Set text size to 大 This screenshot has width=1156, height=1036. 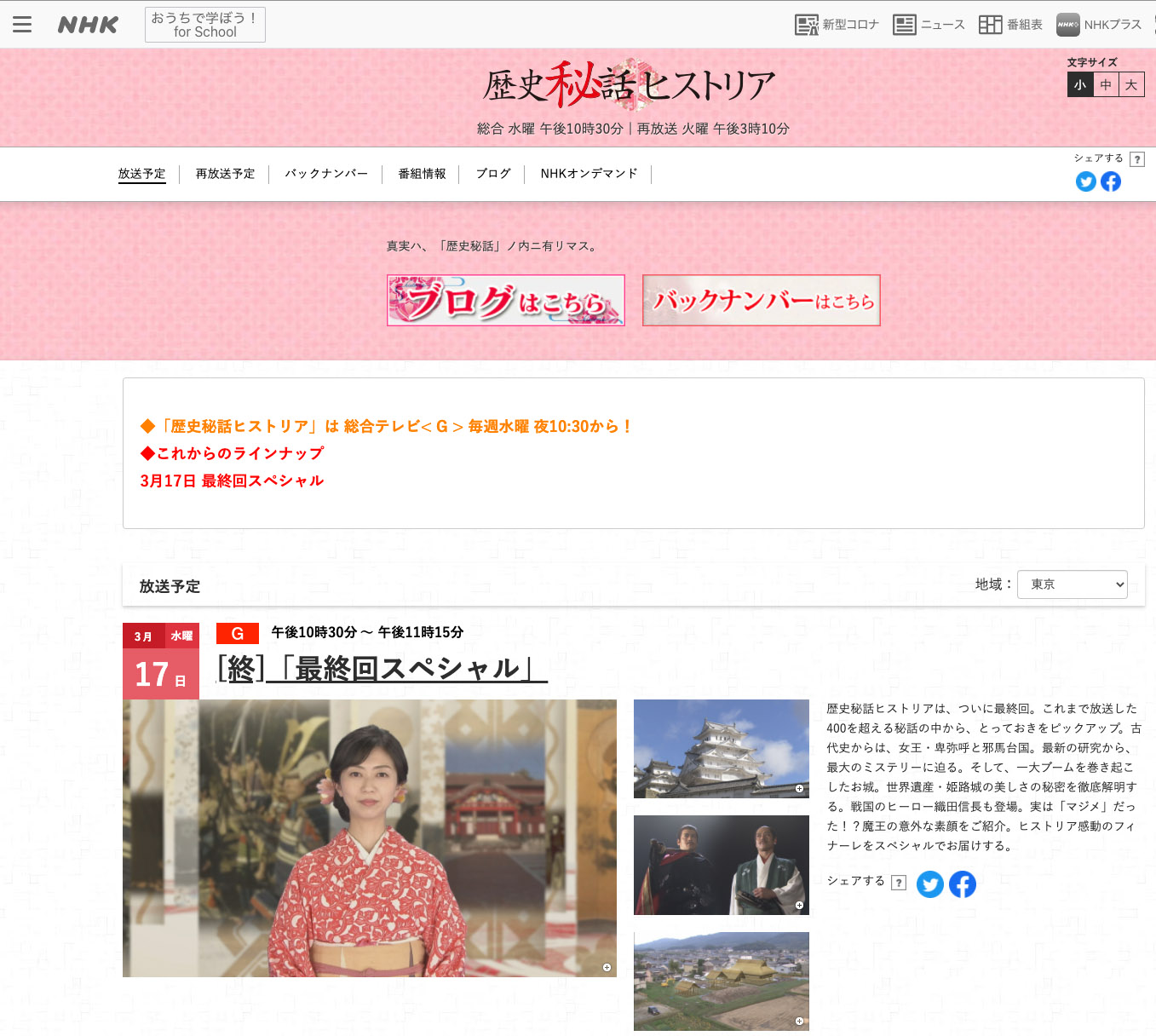pyautogui.click(x=1131, y=84)
